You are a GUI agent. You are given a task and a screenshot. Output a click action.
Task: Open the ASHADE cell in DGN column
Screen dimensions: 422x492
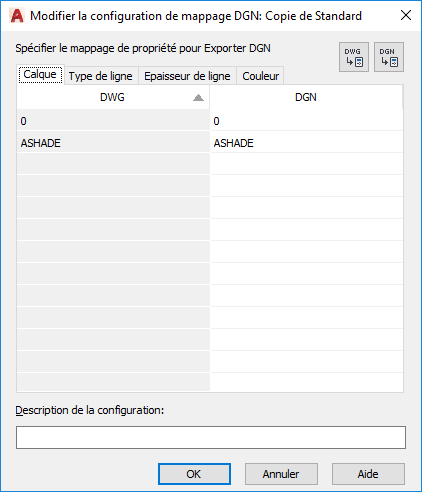306,143
